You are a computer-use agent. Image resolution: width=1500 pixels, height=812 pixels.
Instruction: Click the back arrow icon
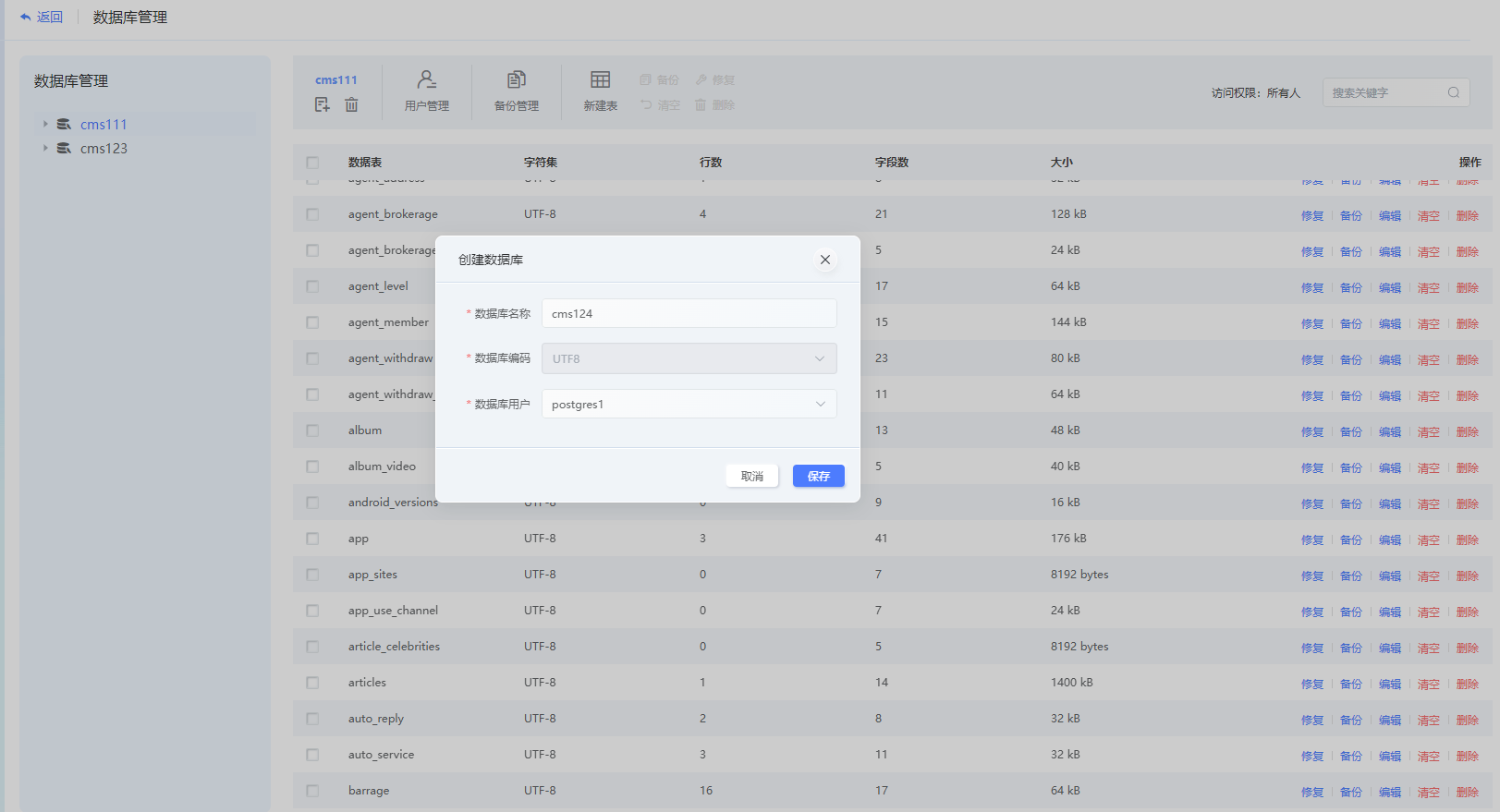click(26, 17)
